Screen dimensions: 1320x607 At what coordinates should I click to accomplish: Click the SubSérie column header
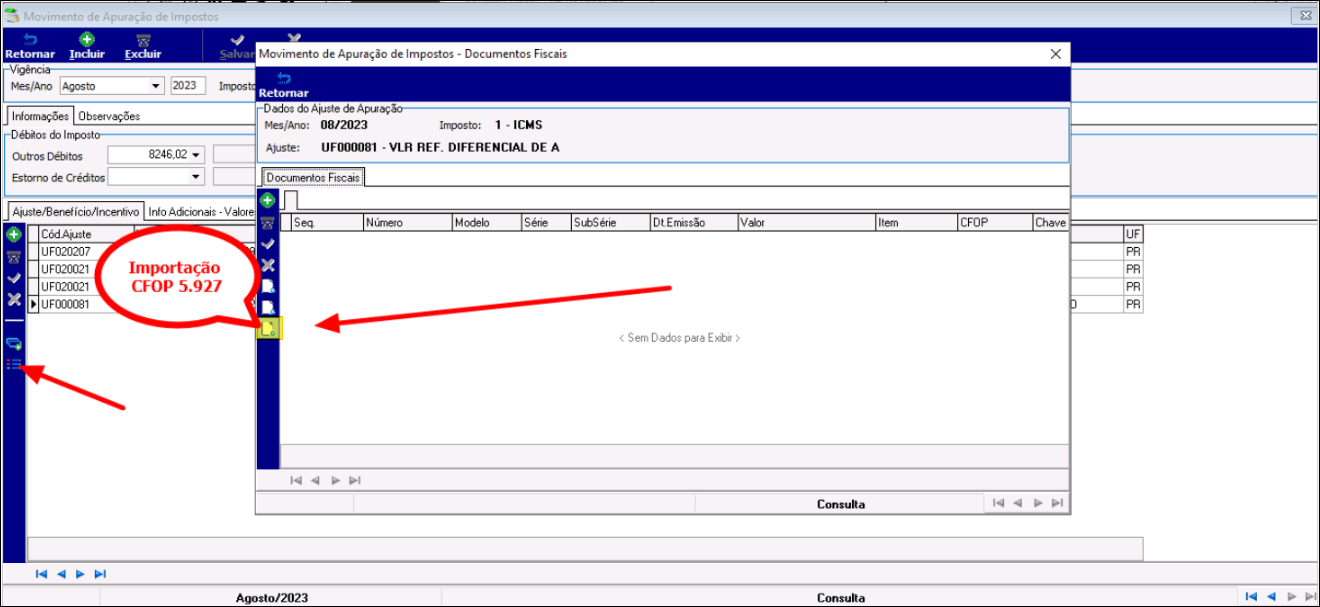coord(609,223)
